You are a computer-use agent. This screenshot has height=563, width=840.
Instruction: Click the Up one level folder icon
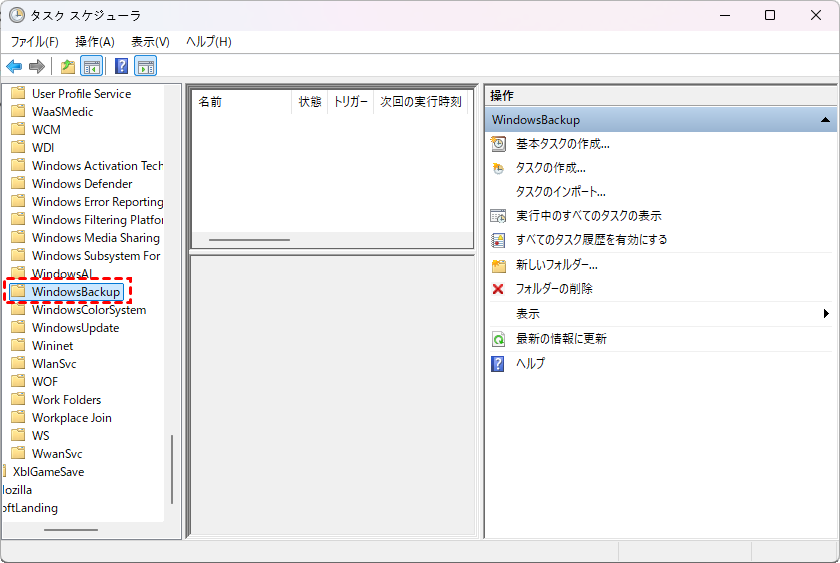[x=68, y=67]
